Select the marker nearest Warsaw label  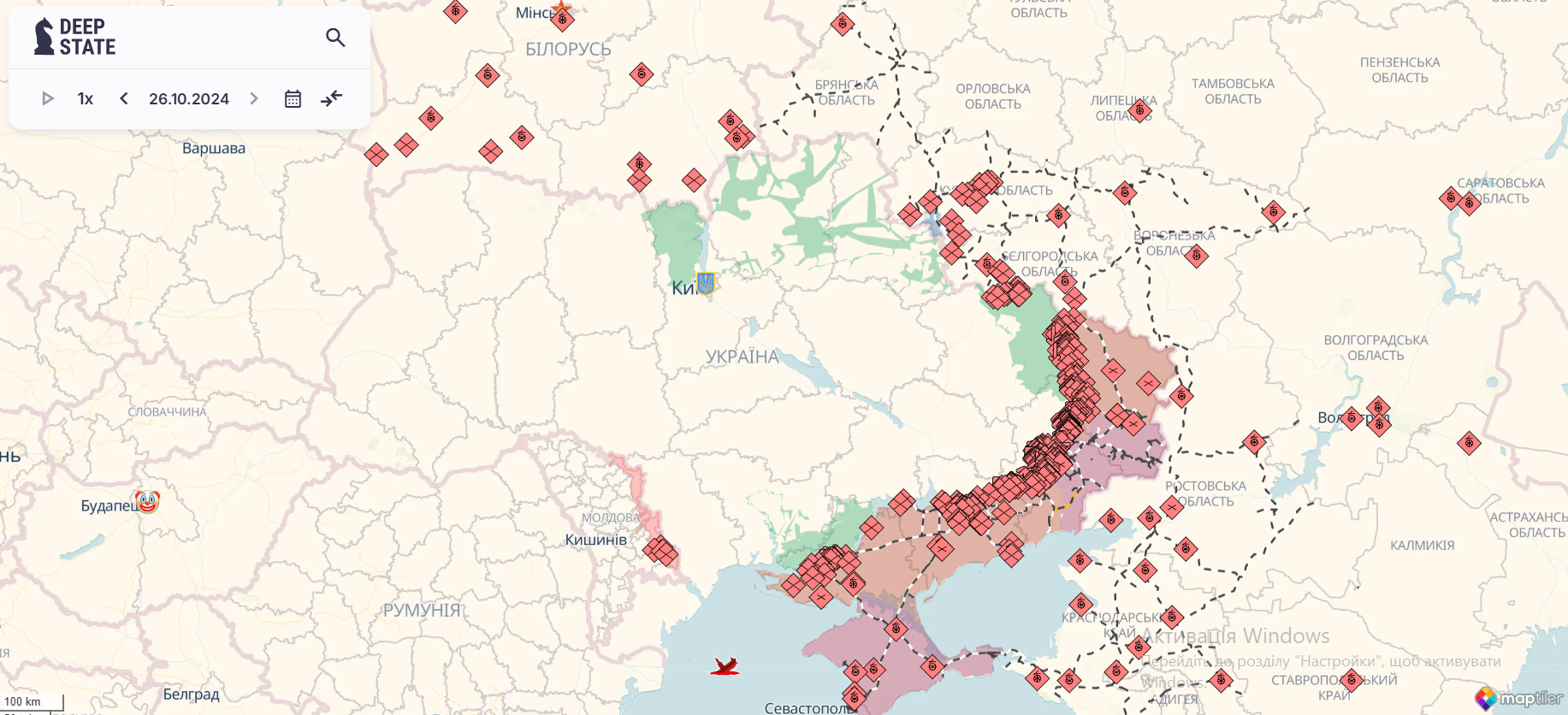point(376,155)
